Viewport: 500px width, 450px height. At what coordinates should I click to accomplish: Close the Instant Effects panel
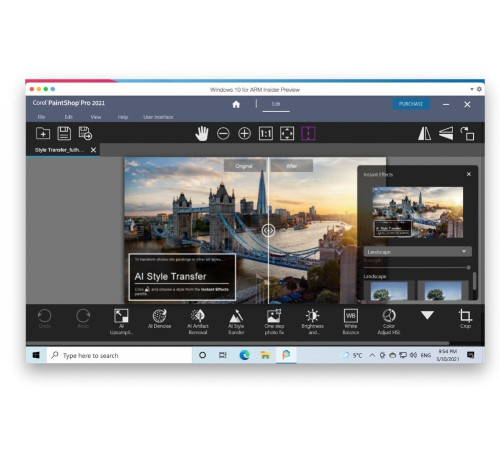[469, 174]
